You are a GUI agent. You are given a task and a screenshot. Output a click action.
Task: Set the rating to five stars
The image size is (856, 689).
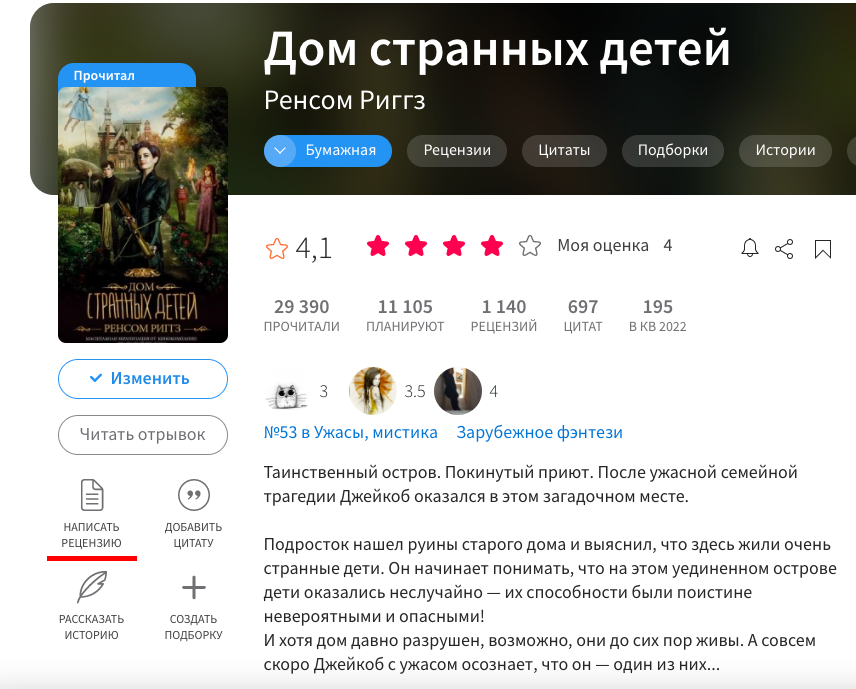[530, 246]
